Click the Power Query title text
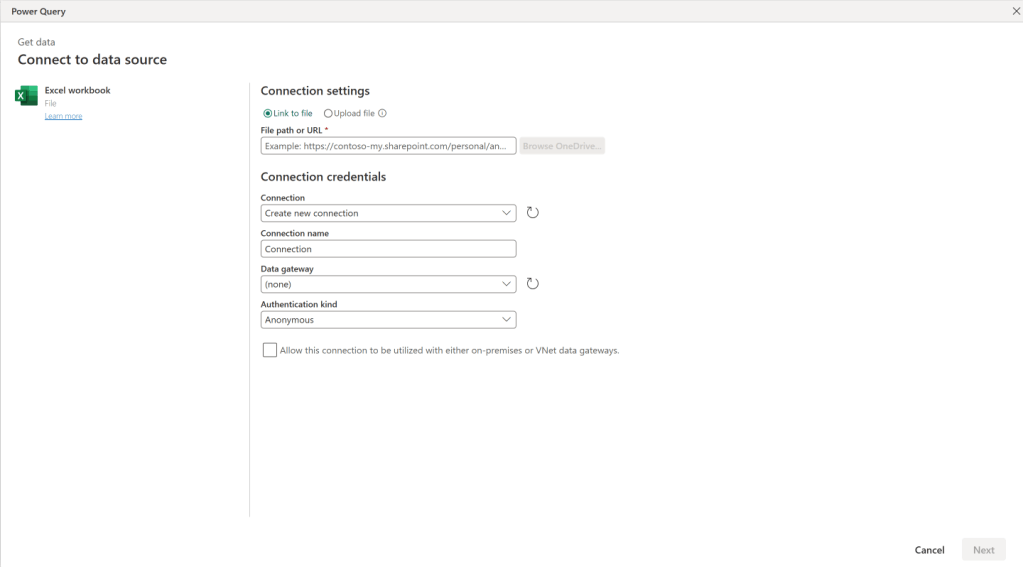The height and width of the screenshot is (567, 1023). 38,11
